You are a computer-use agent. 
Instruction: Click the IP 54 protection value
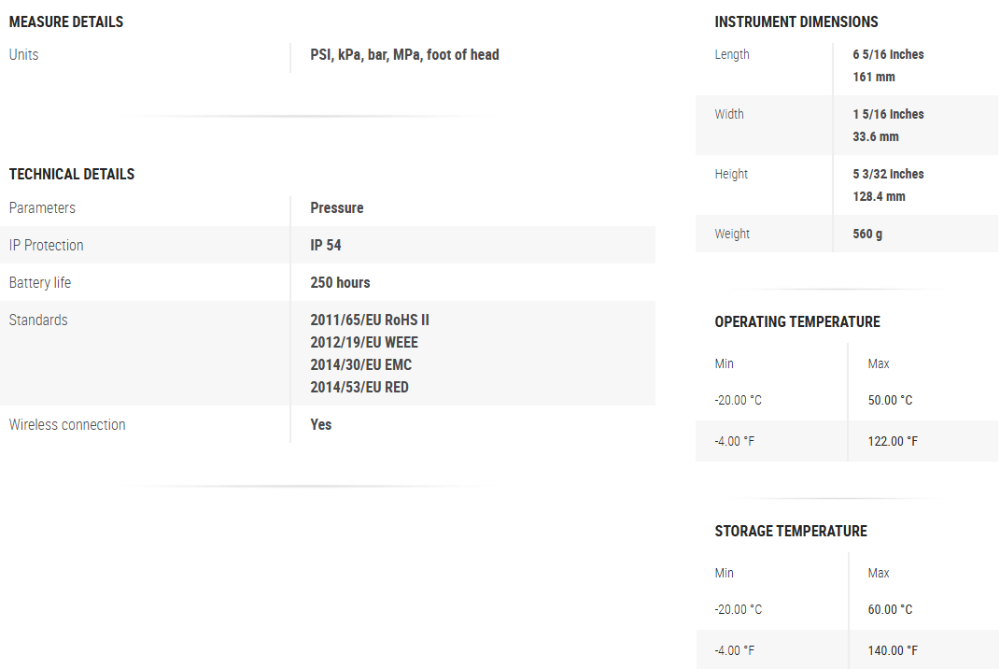[x=326, y=245]
